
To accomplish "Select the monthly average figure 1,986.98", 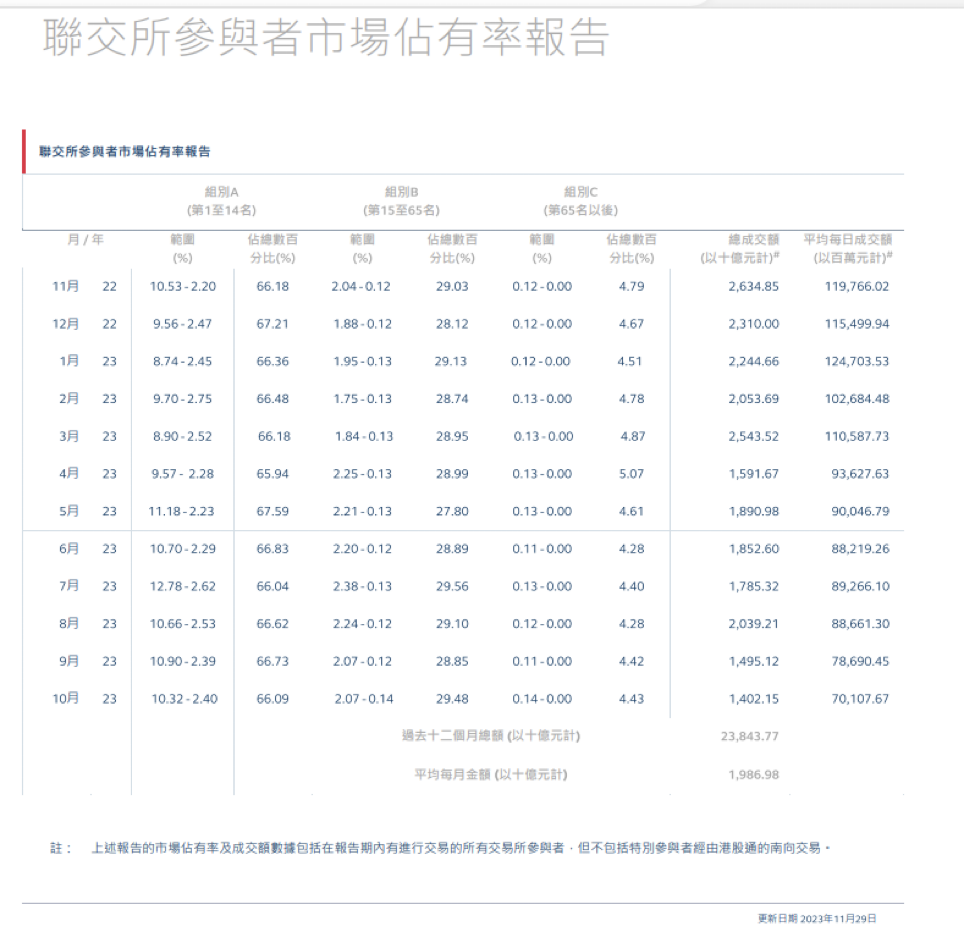I will pos(753,774).
